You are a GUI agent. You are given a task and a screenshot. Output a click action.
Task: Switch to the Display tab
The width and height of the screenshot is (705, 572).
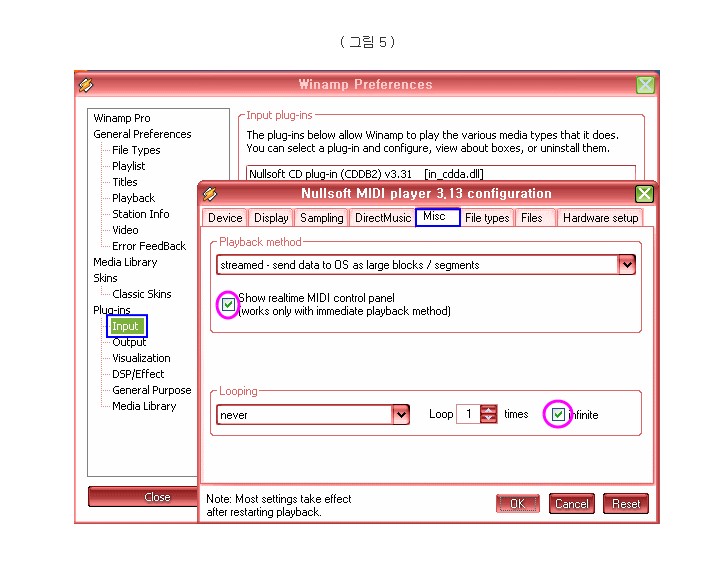click(x=271, y=218)
